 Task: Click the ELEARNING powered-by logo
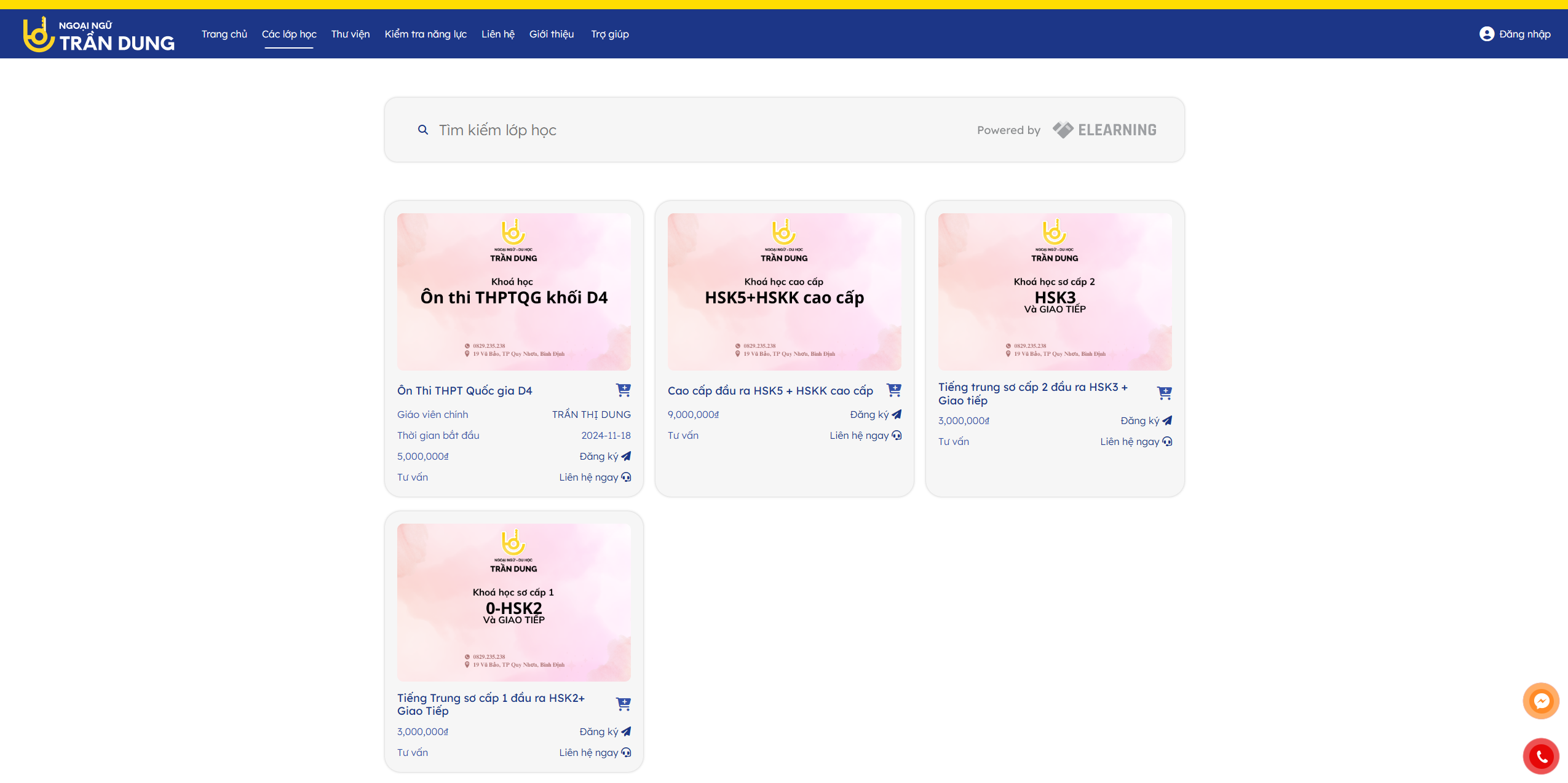tap(1104, 130)
